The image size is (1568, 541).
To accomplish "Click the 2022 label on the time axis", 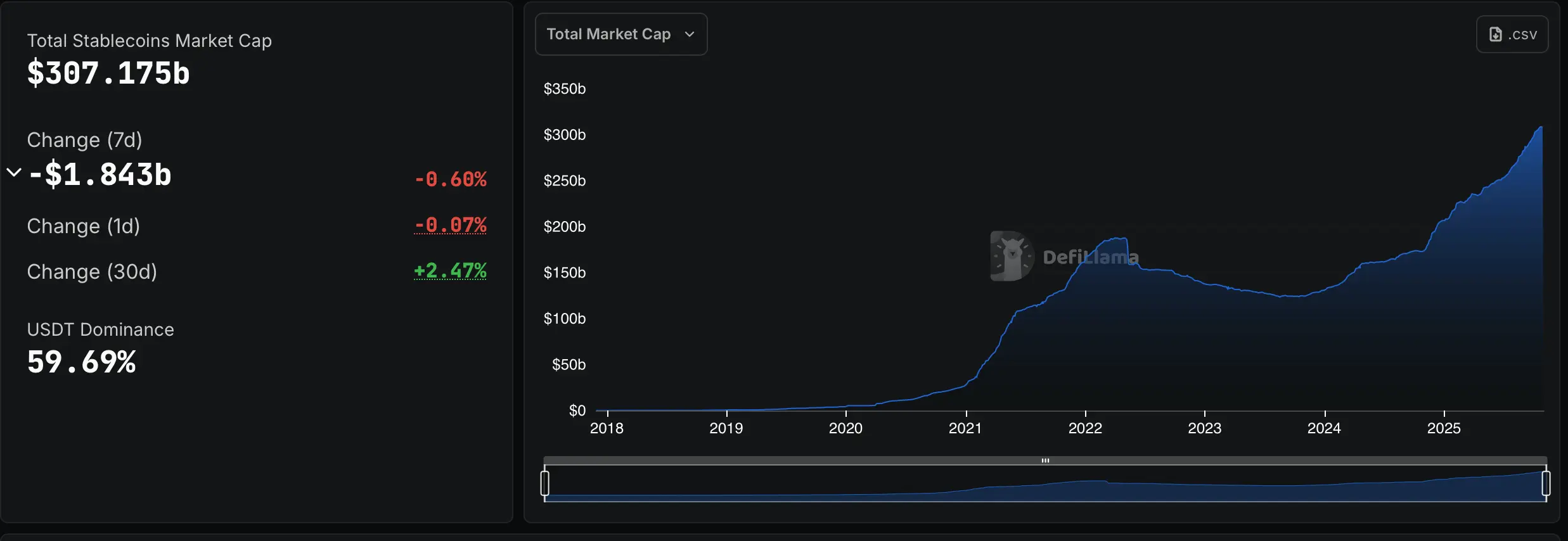I will (1085, 428).
